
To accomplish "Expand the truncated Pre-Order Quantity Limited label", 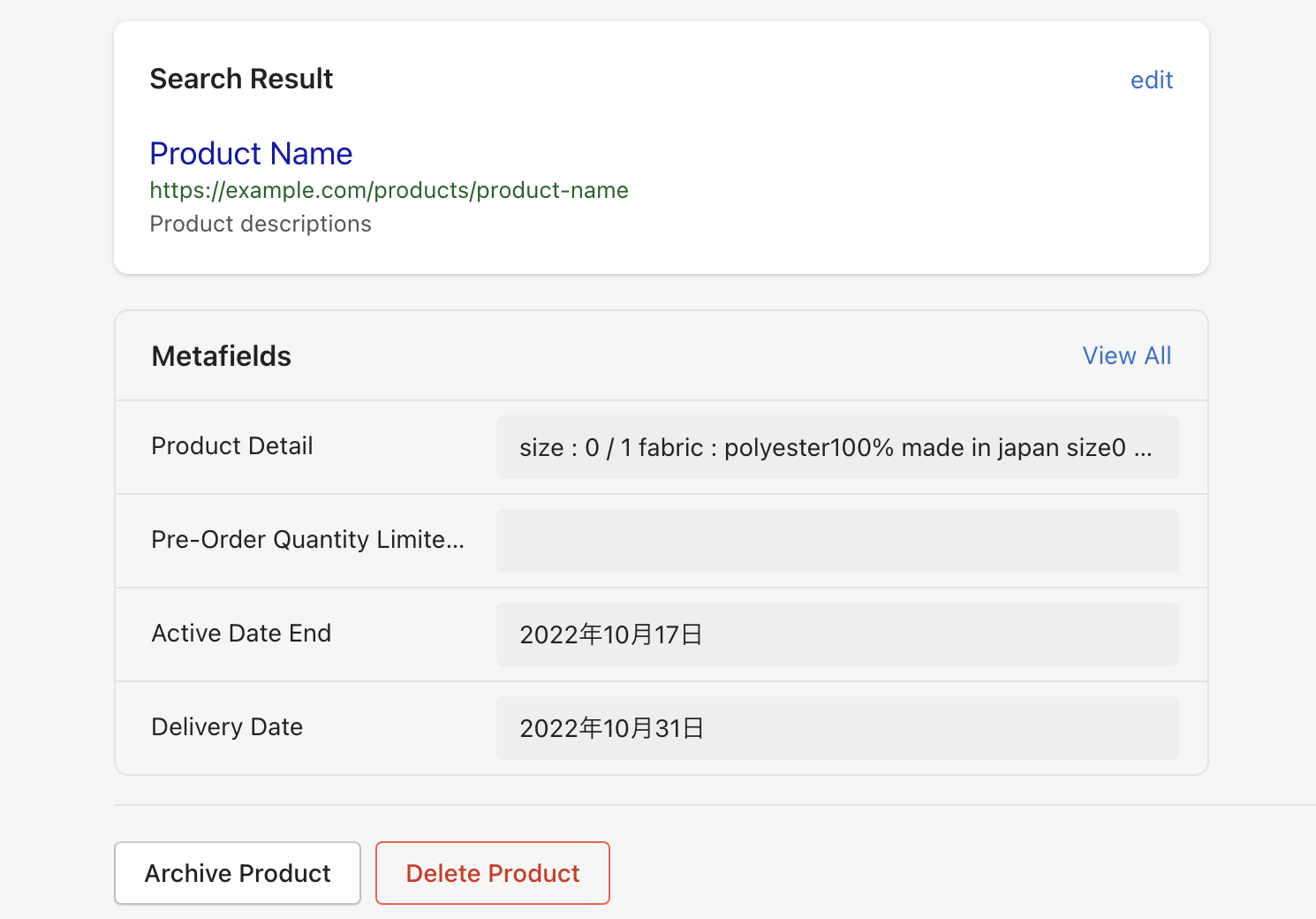I will (x=307, y=539).
